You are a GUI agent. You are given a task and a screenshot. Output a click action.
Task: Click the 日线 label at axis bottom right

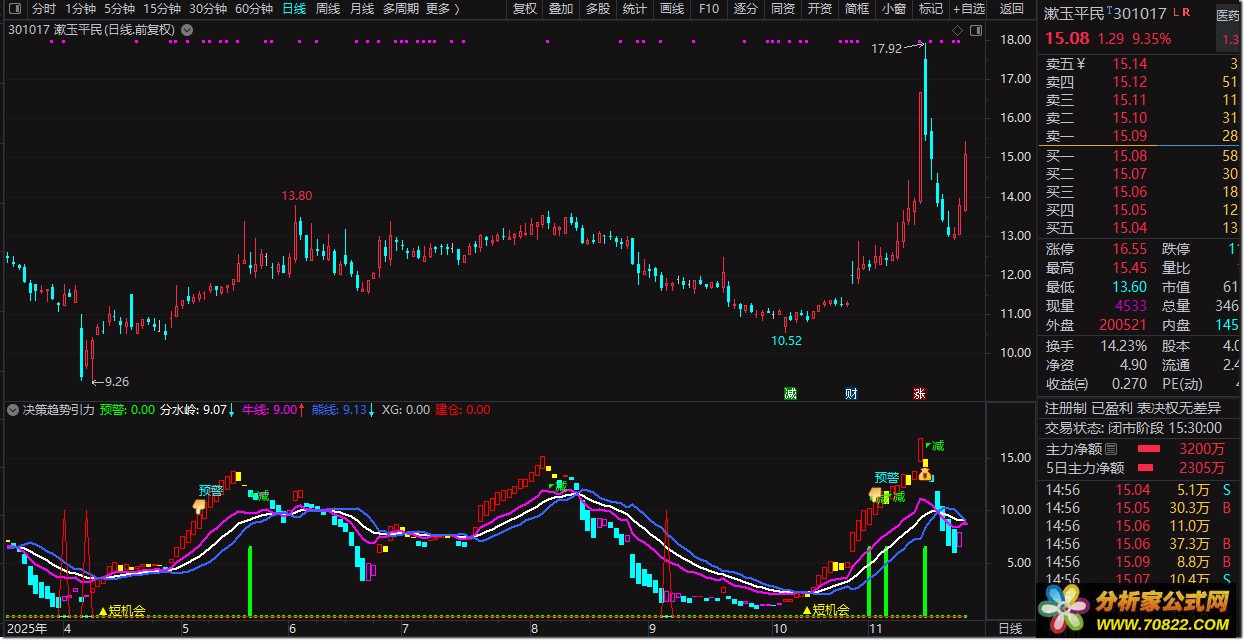pyautogui.click(x=1011, y=629)
